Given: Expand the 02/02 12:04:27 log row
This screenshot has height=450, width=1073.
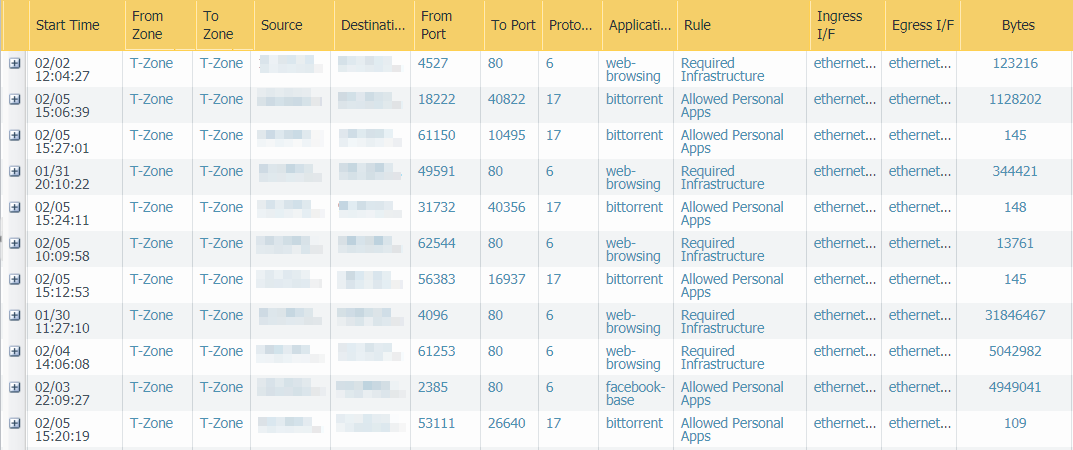Looking at the screenshot, I should tap(15, 63).
